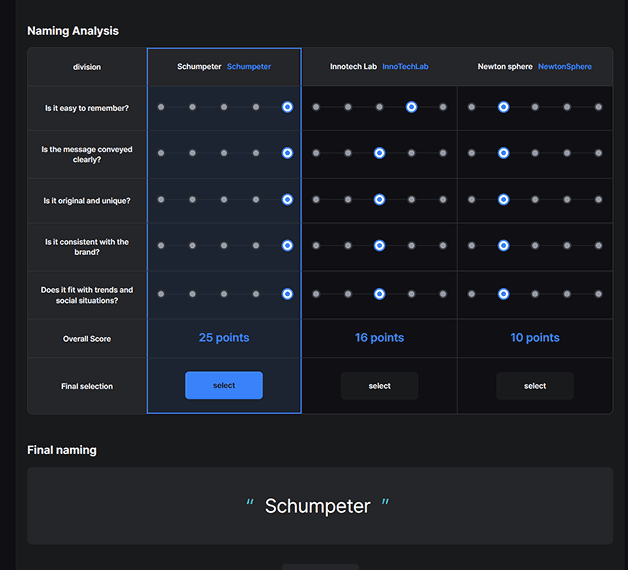This screenshot has height=570, width=628.
Task: Open the NewtonSphere link in header
Action: coord(565,66)
